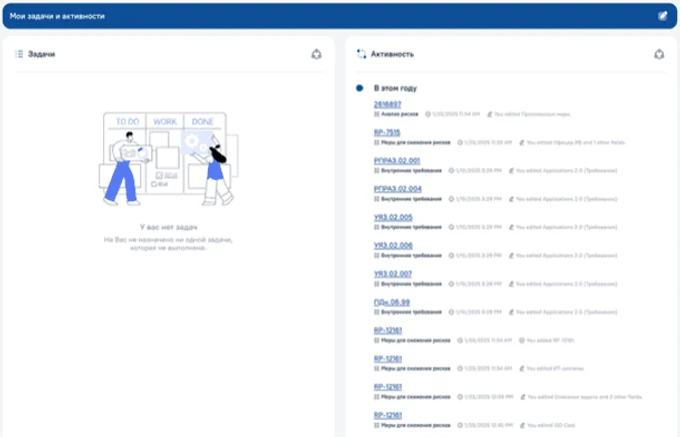Click the clock icon under 2616897

pos(428,114)
